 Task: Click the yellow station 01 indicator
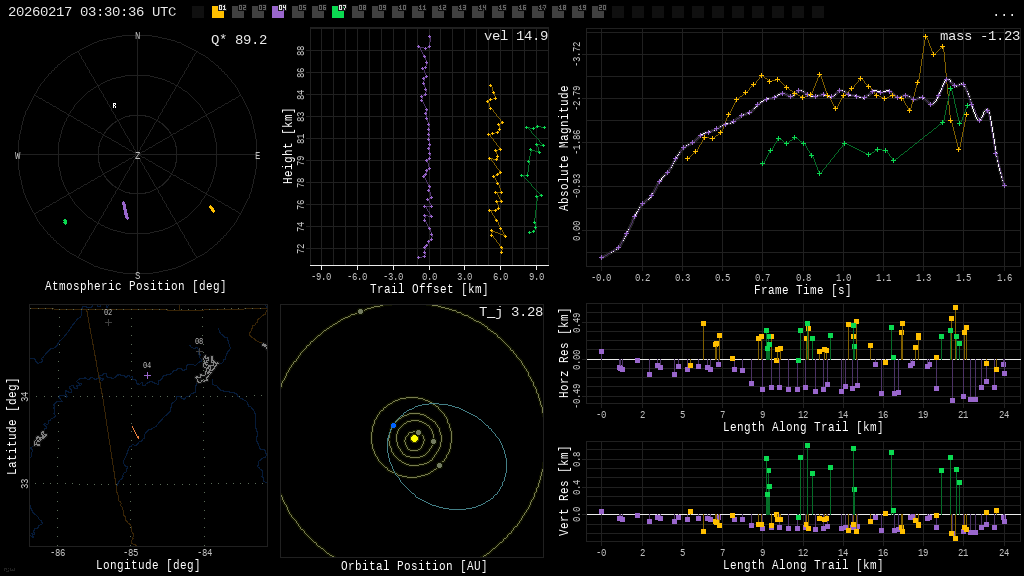218,12
